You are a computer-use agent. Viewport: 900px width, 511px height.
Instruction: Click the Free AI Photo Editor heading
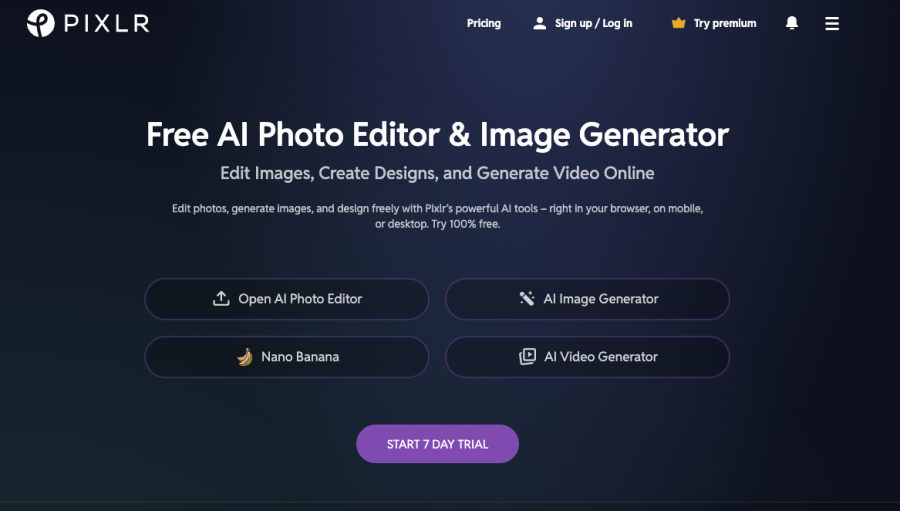pyautogui.click(x=437, y=135)
